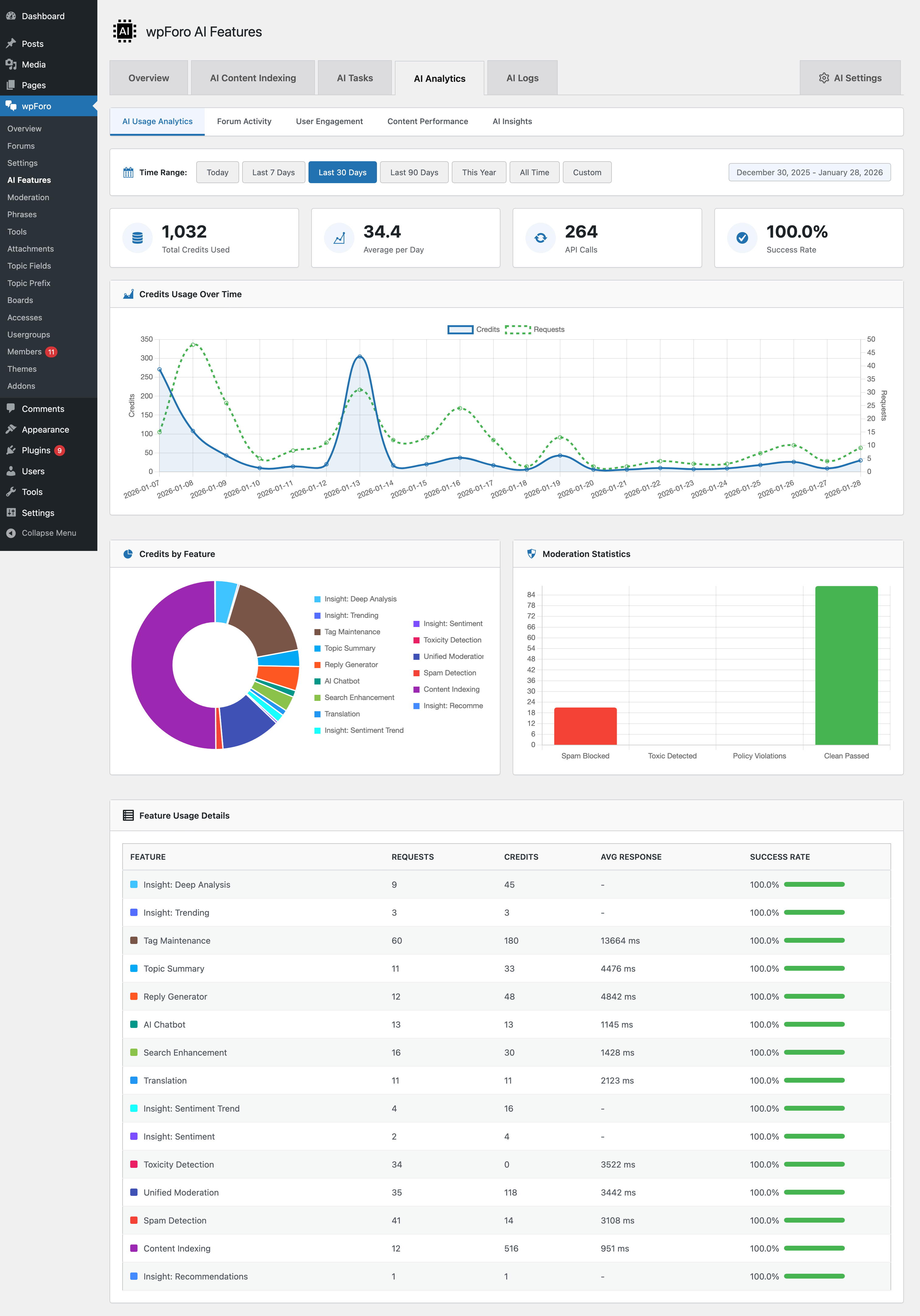Click the Feature Usage Details table icon
This screenshot has width=920, height=1316.
[129, 815]
